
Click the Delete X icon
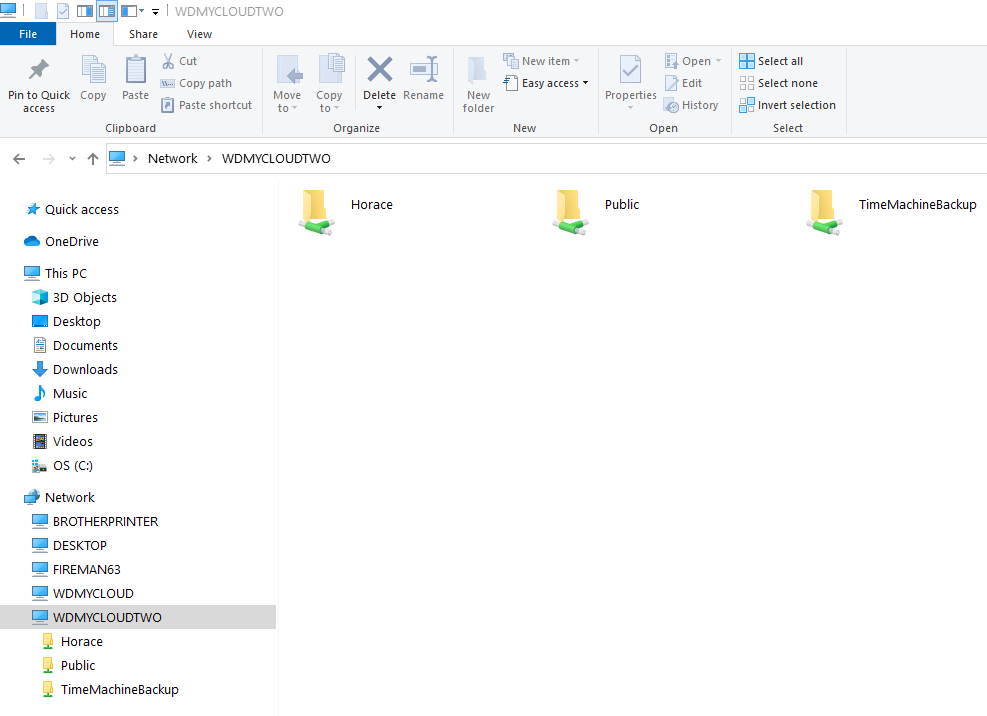380,69
